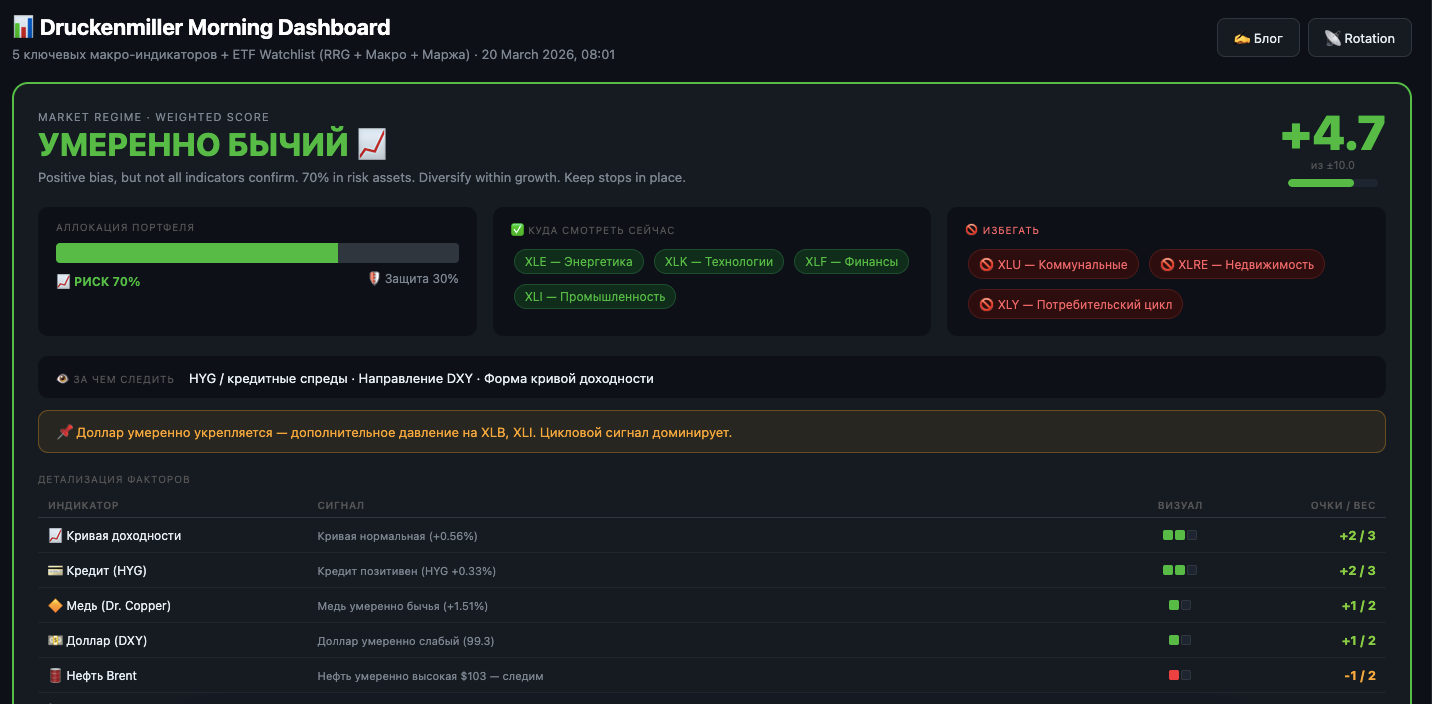Select the Медь (Dr. Copper) indicator row

712,606
